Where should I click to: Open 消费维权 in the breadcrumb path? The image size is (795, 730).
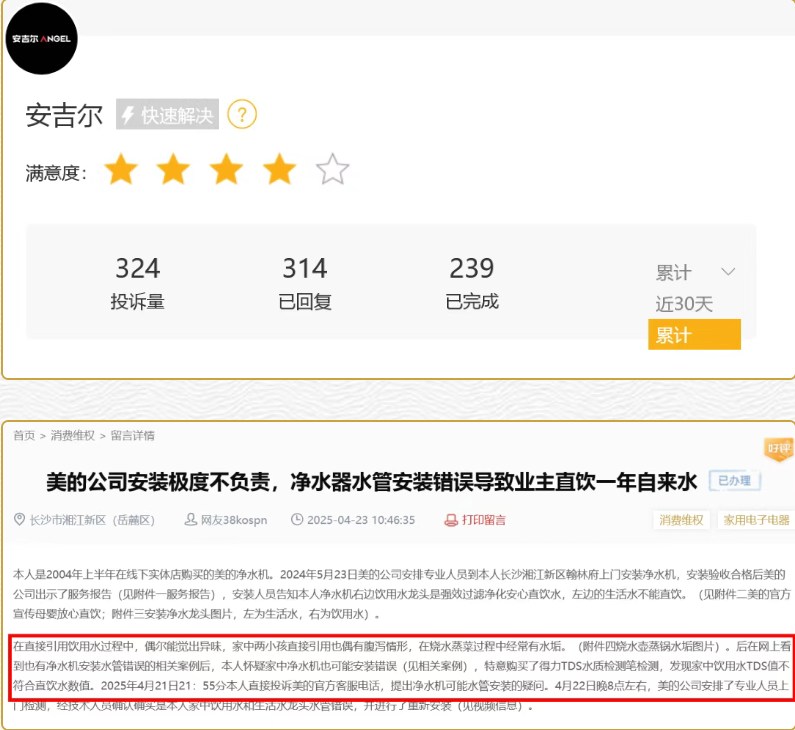coord(72,436)
